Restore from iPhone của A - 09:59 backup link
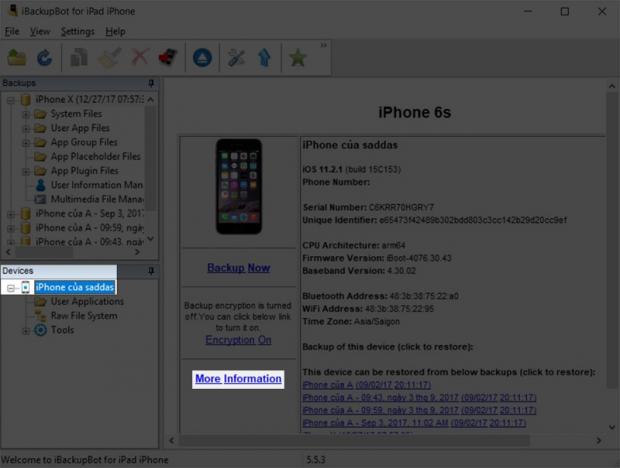 pos(419,410)
